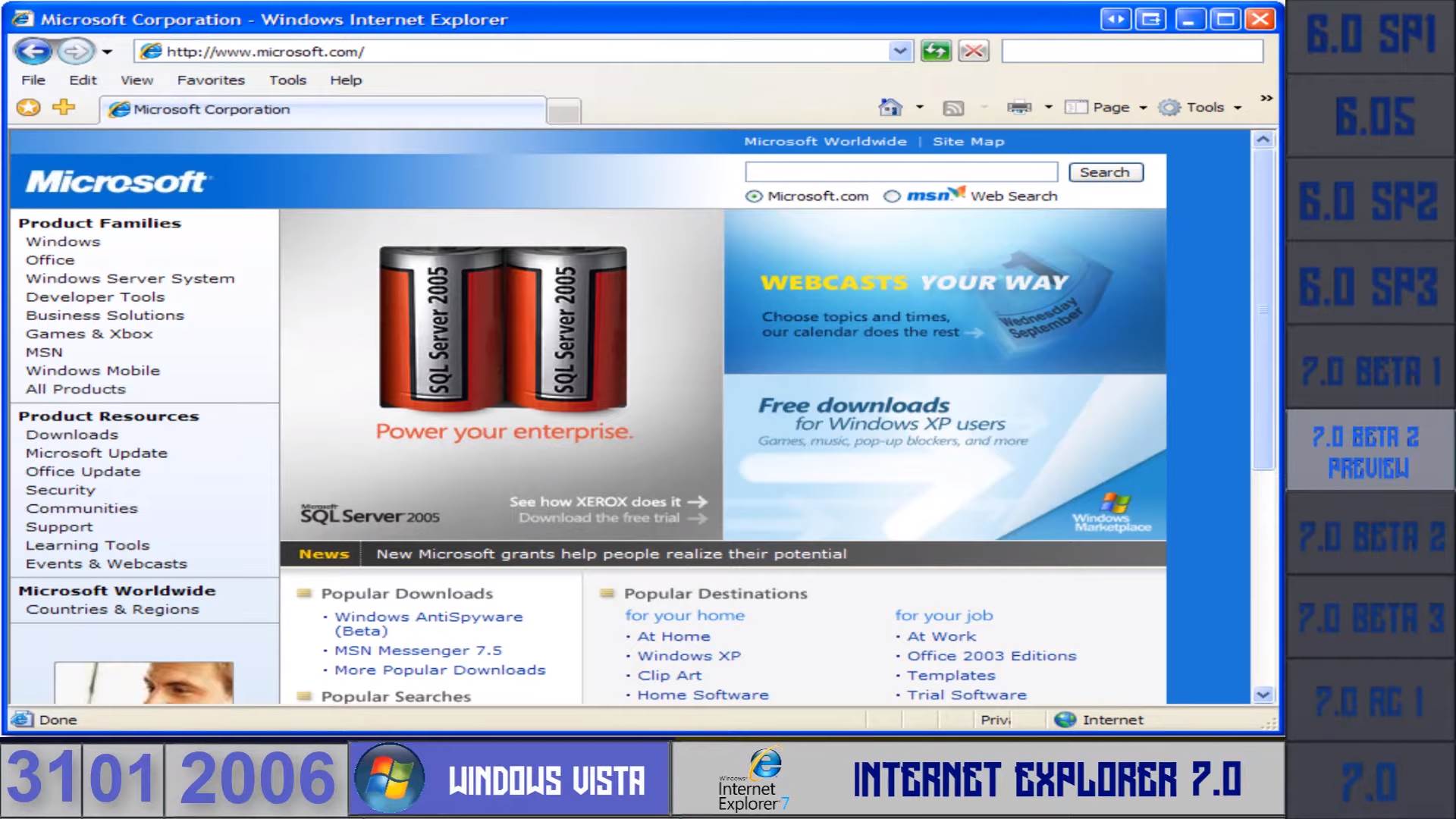This screenshot has width=1456, height=819.
Task: Click the Forward navigation arrow
Action: tap(74, 51)
